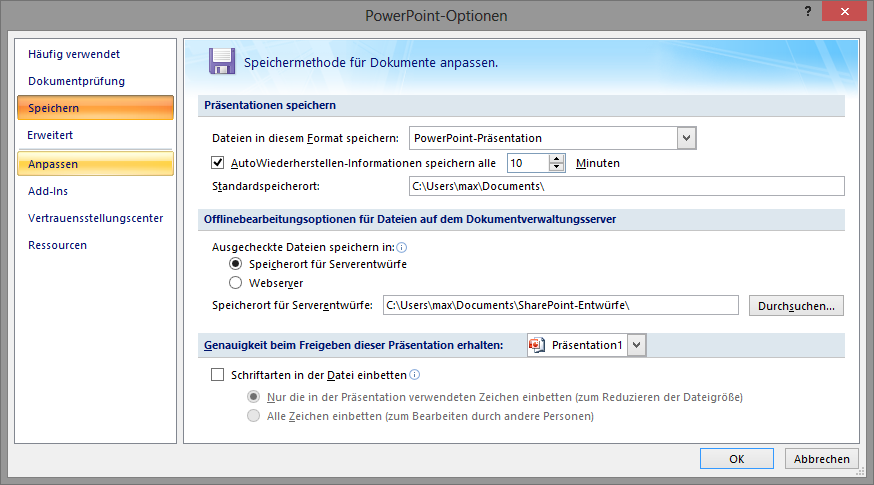Expand the Präsentation1 dropdown arrow
874x485 pixels.
pyautogui.click(x=637, y=345)
